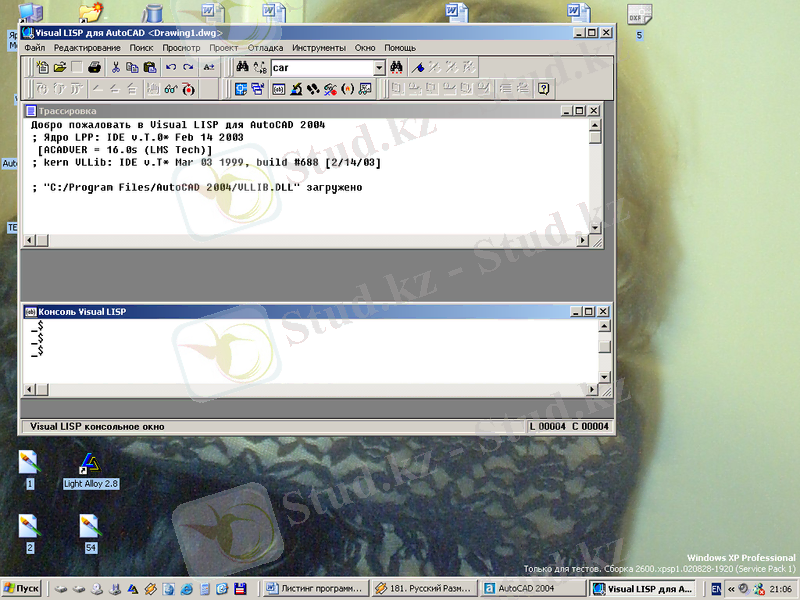The height and width of the screenshot is (600, 800).
Task: Open the Инструменты menu
Action: tap(319, 47)
